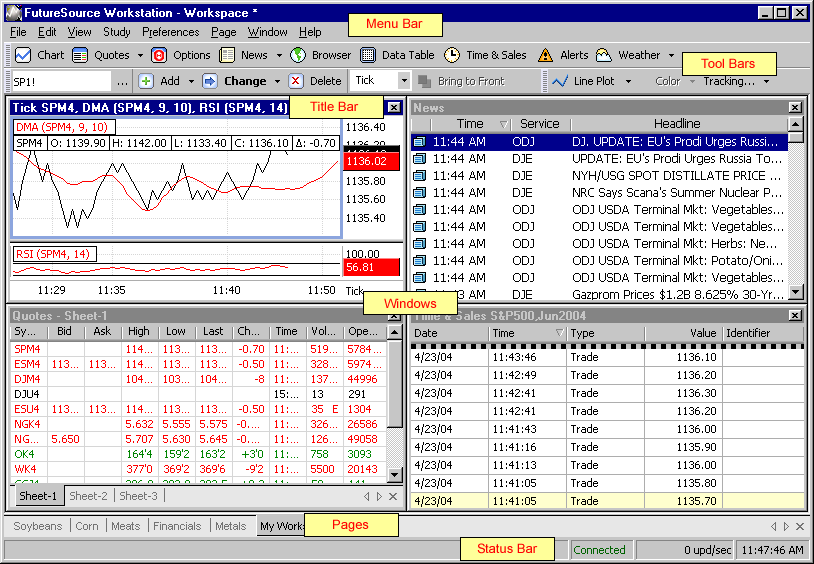Image resolution: width=814 pixels, height=564 pixels.
Task: Click news icon for 'ODJ USDA Terminal Mkt: Herbs'
Action: tap(419, 244)
